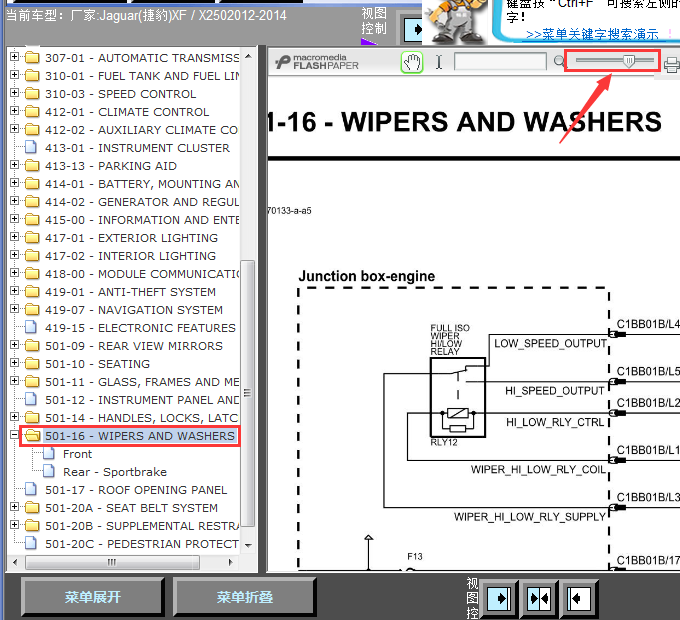Click the horizontal scrollbar thumb

pyautogui.click(x=112, y=562)
